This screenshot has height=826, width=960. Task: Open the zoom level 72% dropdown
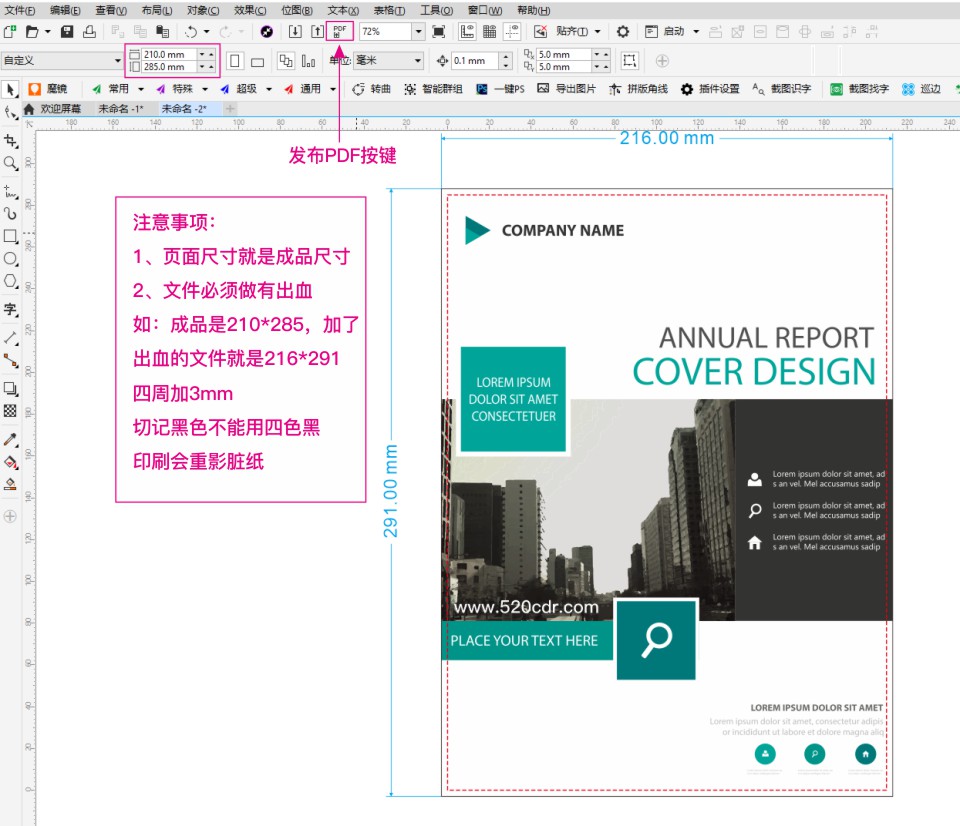tap(418, 31)
